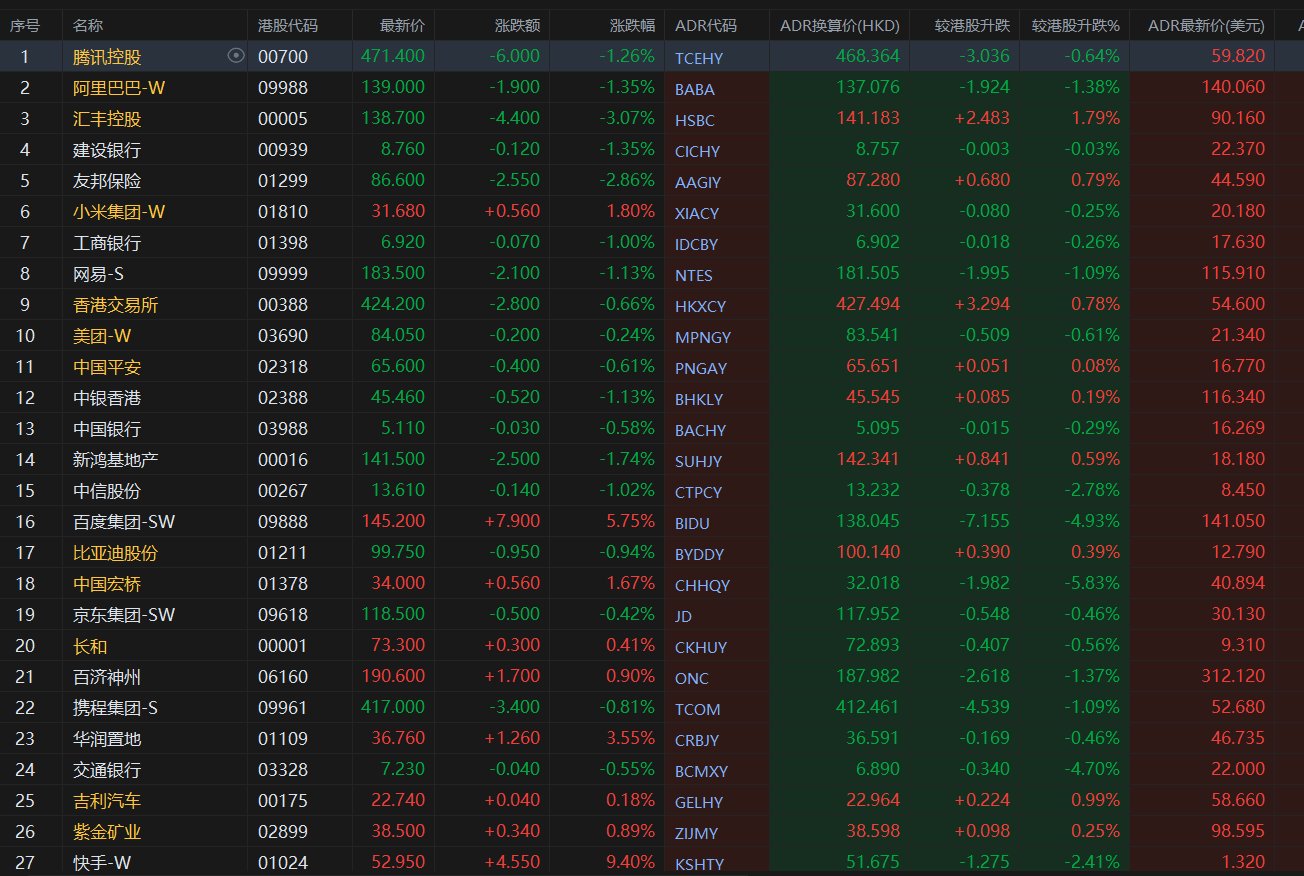Sort by the ADR最新价(美元) column header
This screenshot has height=876, width=1304.
click(1206, 25)
